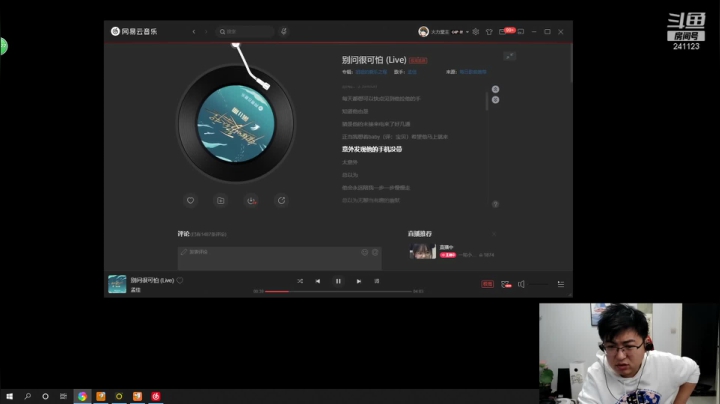This screenshot has height=404, width=720.
Task: Click the lower round lyric tool button
Action: [x=495, y=100]
